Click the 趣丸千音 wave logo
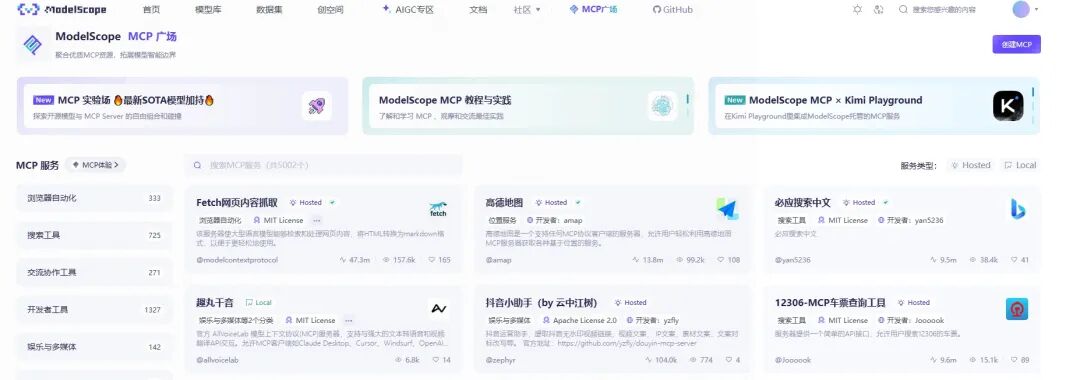This screenshot has height=380, width=1080. point(439,309)
